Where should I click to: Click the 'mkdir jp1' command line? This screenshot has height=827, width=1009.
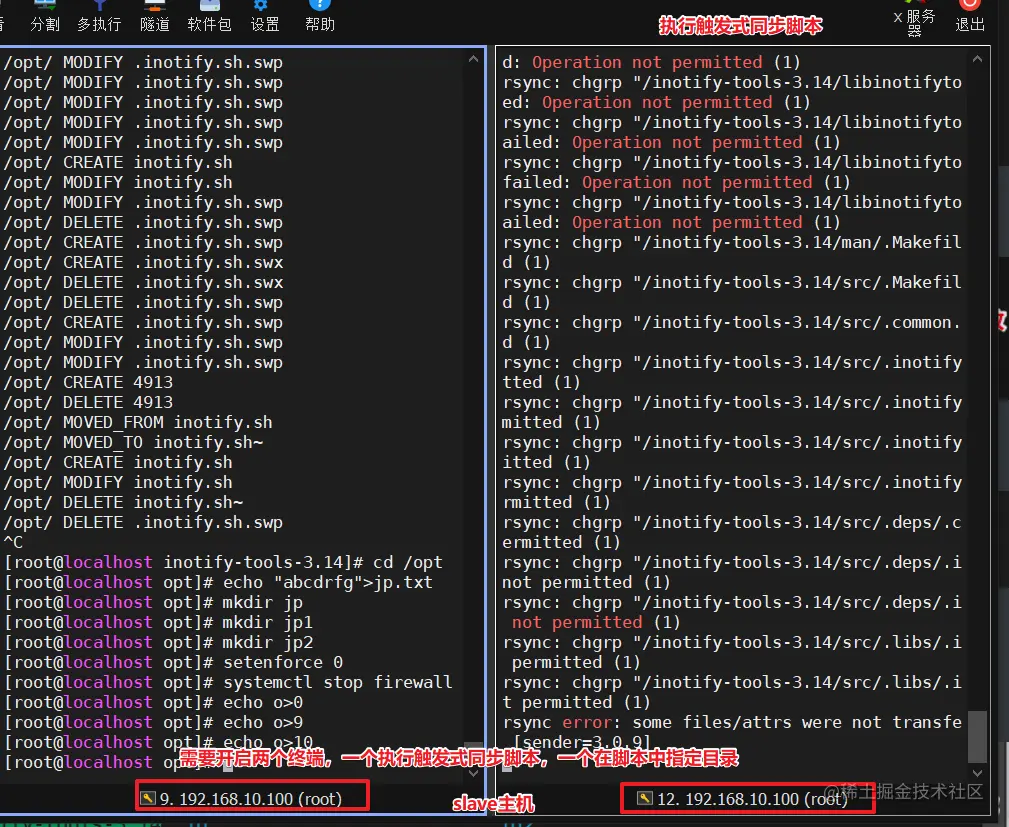click(158, 622)
